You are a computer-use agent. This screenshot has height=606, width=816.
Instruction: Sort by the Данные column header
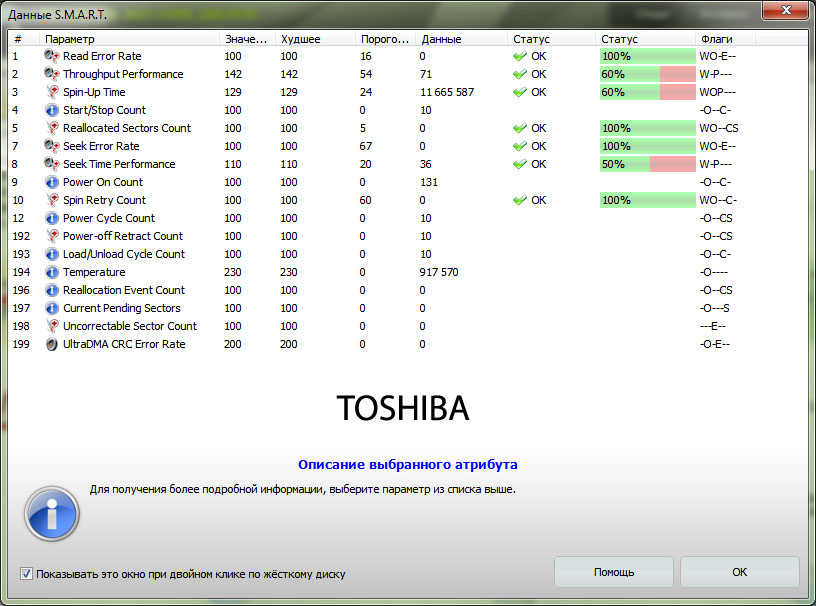tap(461, 39)
